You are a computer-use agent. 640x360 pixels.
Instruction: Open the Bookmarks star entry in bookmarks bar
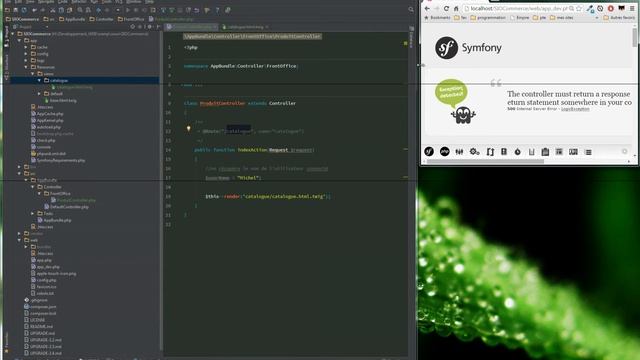[x=438, y=18]
